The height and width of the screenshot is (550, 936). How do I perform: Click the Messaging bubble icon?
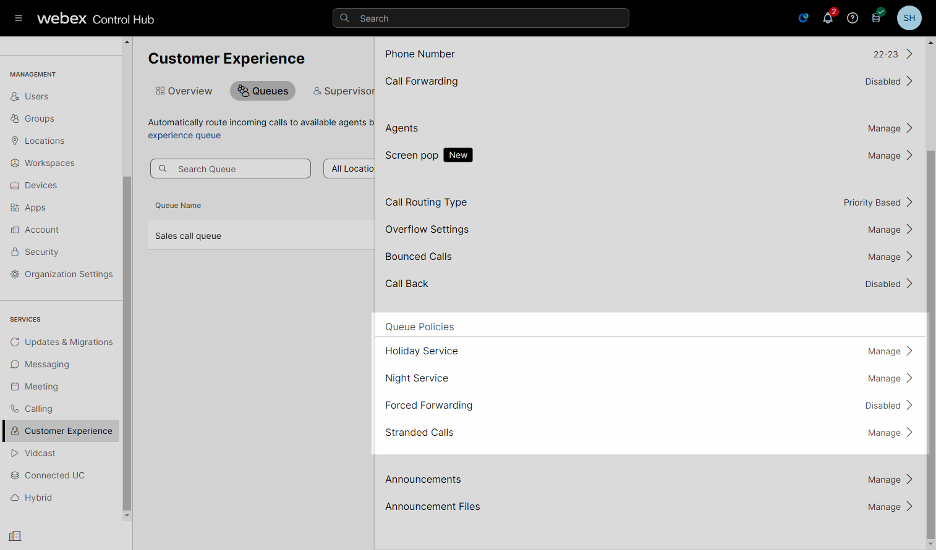click(x=15, y=364)
